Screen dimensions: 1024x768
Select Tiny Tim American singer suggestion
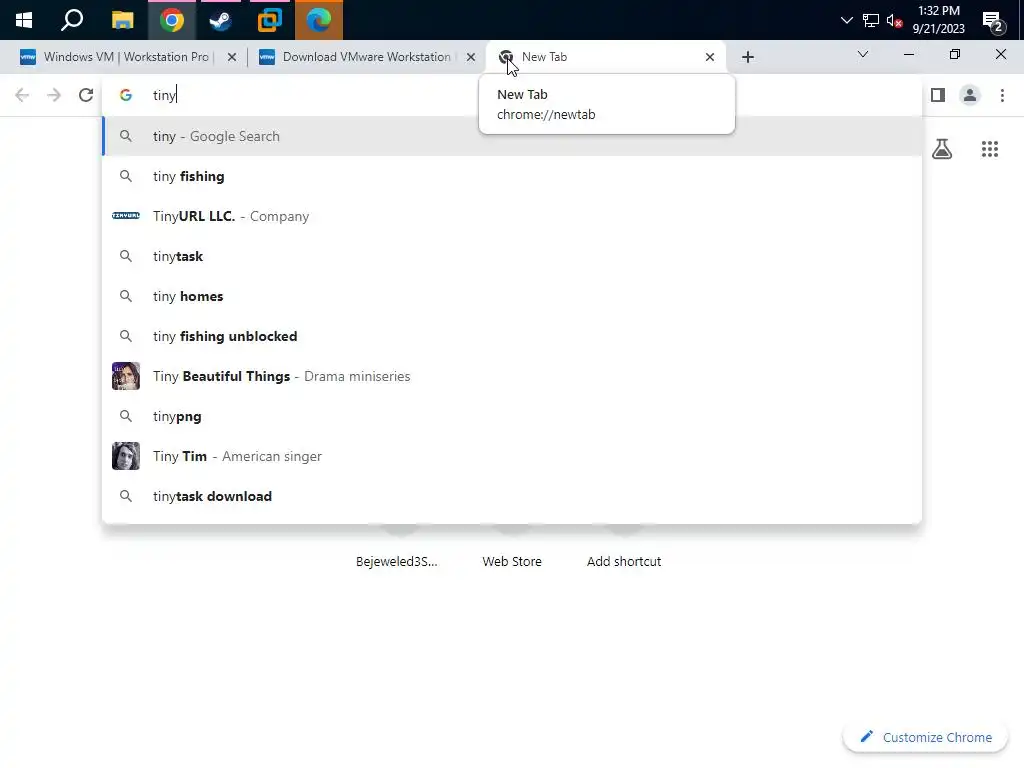[x=512, y=456]
